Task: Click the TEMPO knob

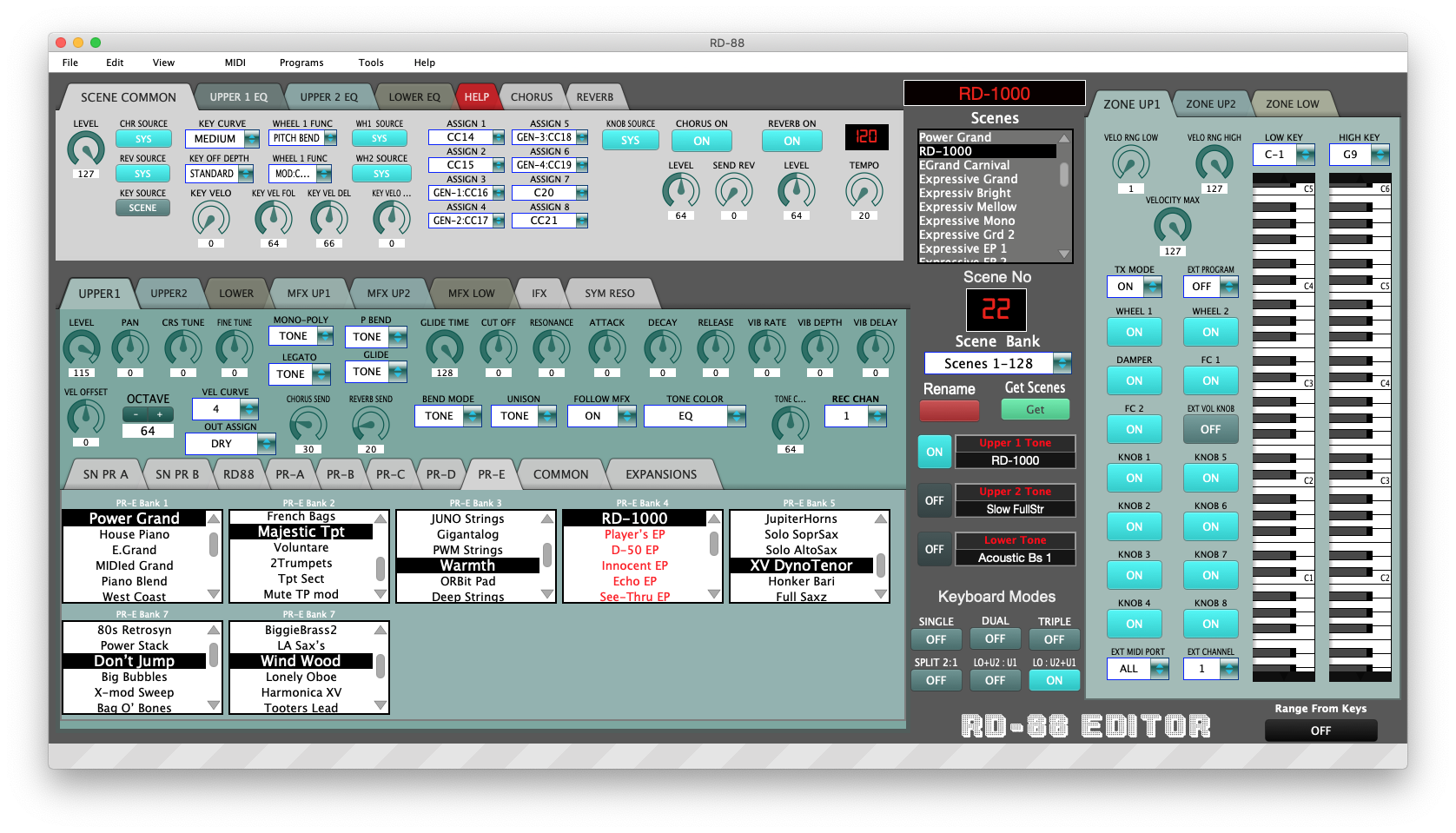Action: tap(864, 191)
